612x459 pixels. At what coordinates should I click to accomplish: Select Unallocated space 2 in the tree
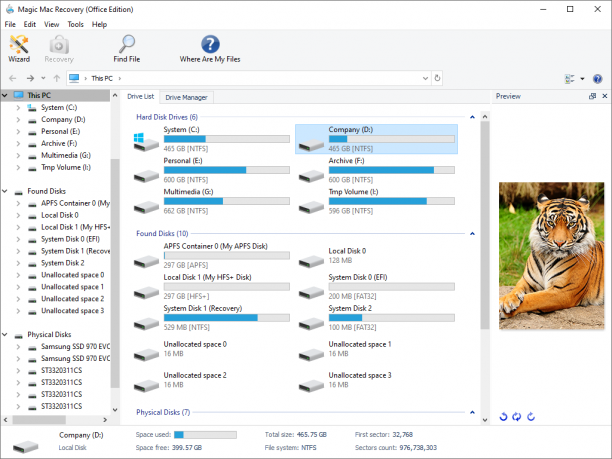73,299
